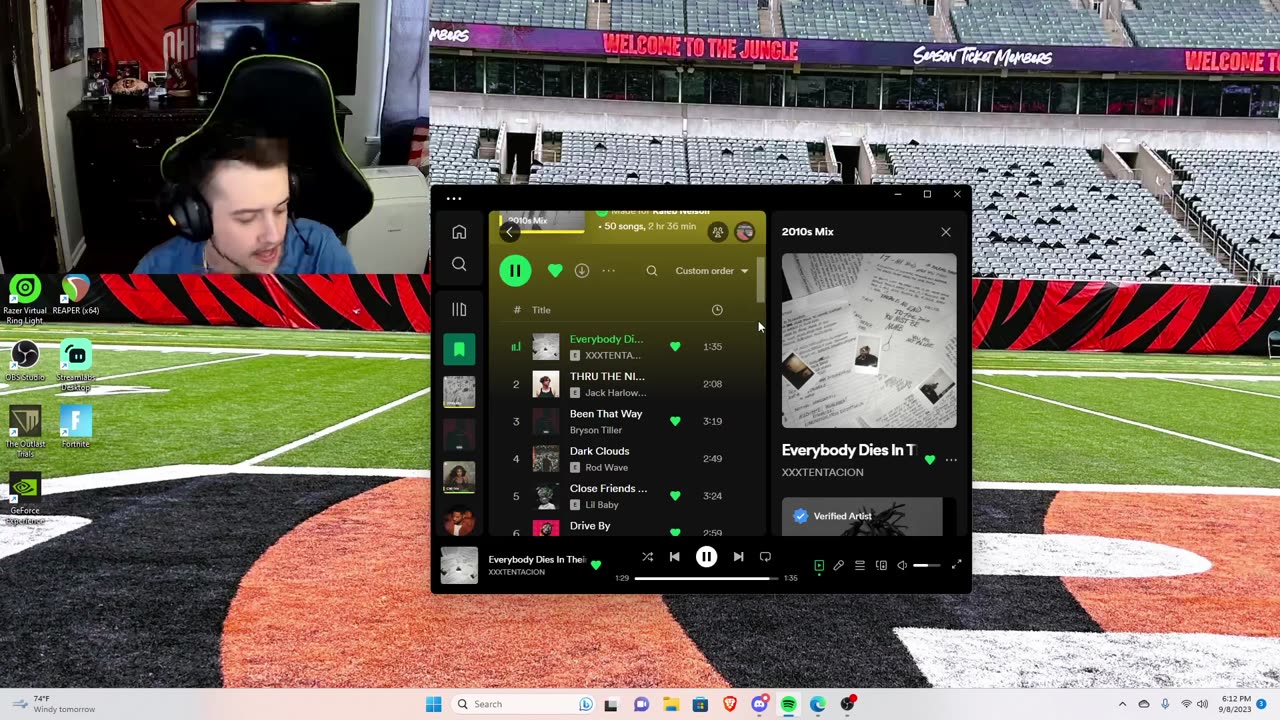1280x720 pixels.
Task: Remove like from Everybody Di... track
Action: (675, 347)
